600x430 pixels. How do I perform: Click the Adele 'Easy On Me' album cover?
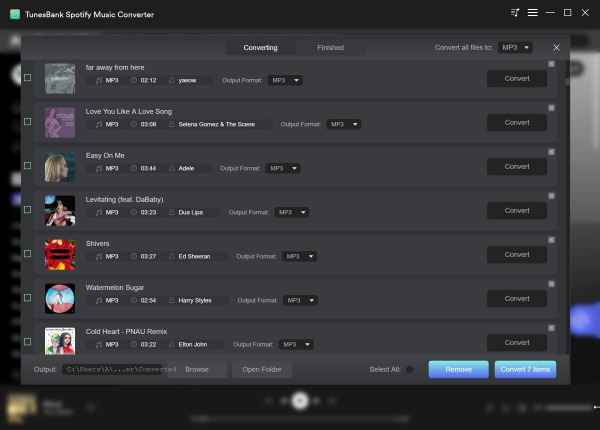tap(60, 166)
